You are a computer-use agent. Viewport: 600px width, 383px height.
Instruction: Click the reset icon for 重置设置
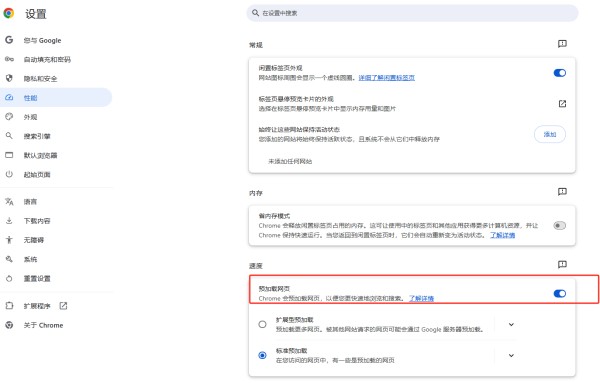coord(9,278)
